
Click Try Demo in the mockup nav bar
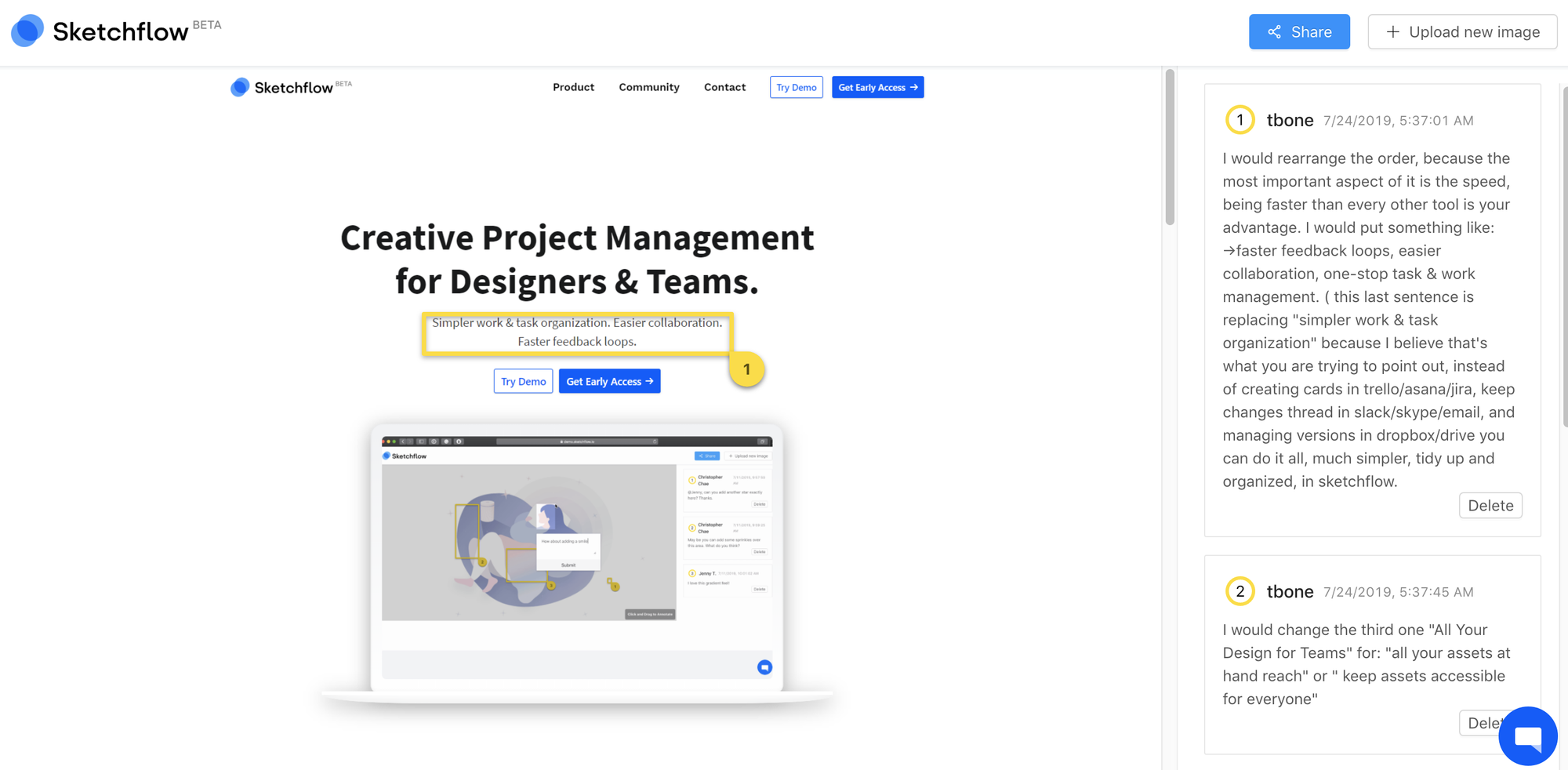tap(797, 87)
